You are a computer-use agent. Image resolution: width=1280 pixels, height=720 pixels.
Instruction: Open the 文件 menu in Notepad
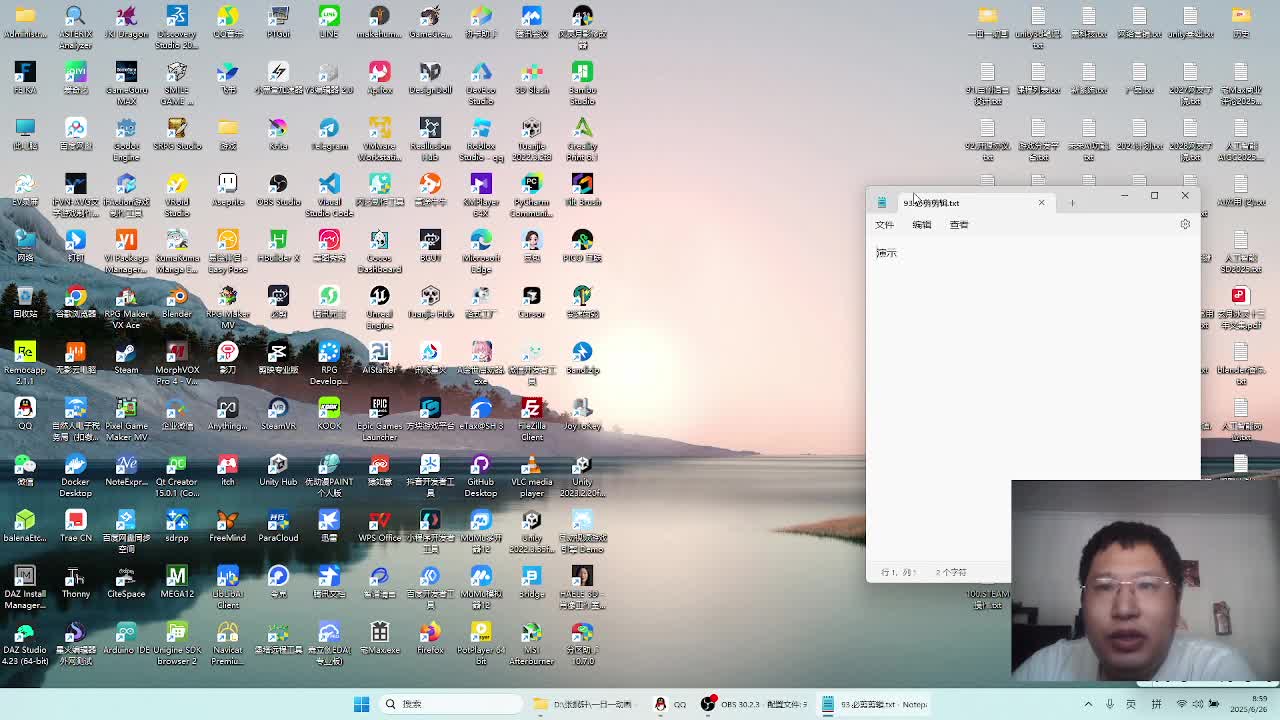(x=884, y=225)
